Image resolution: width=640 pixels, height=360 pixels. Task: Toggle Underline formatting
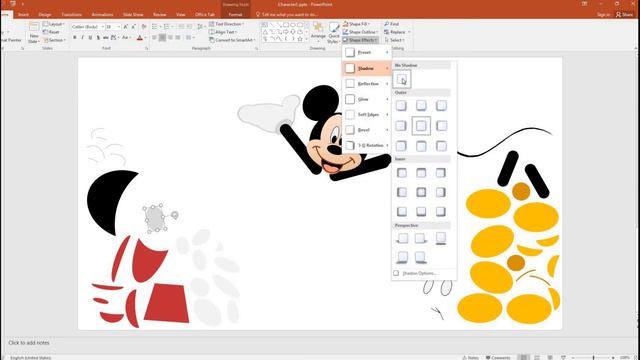tap(90, 38)
